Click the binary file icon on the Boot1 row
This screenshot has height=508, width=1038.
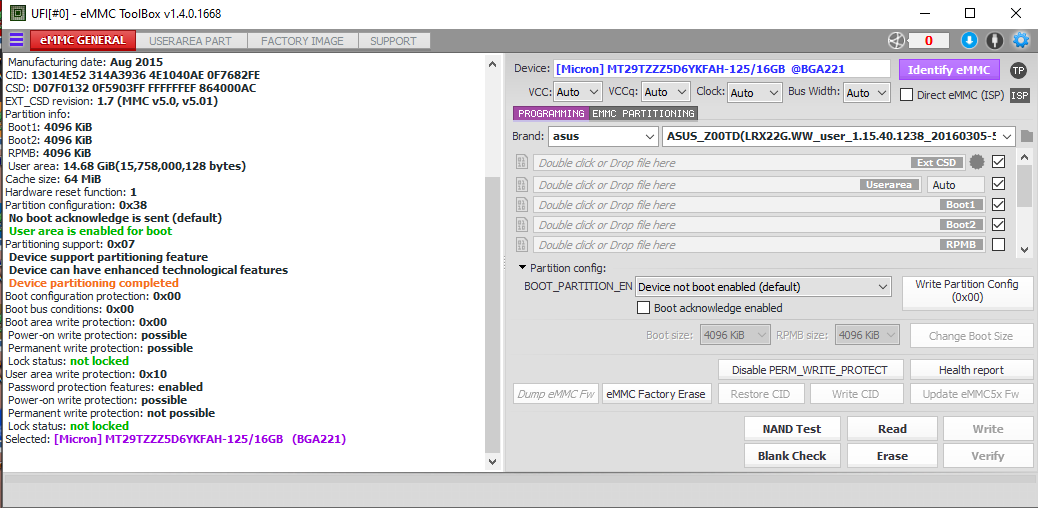[x=522, y=205]
